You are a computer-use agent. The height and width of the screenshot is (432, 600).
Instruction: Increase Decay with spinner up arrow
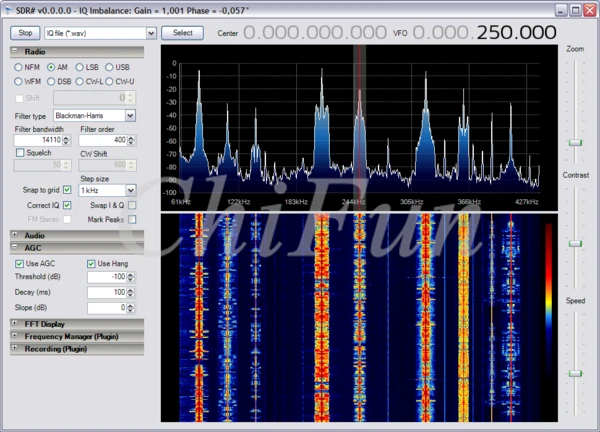pos(131,290)
